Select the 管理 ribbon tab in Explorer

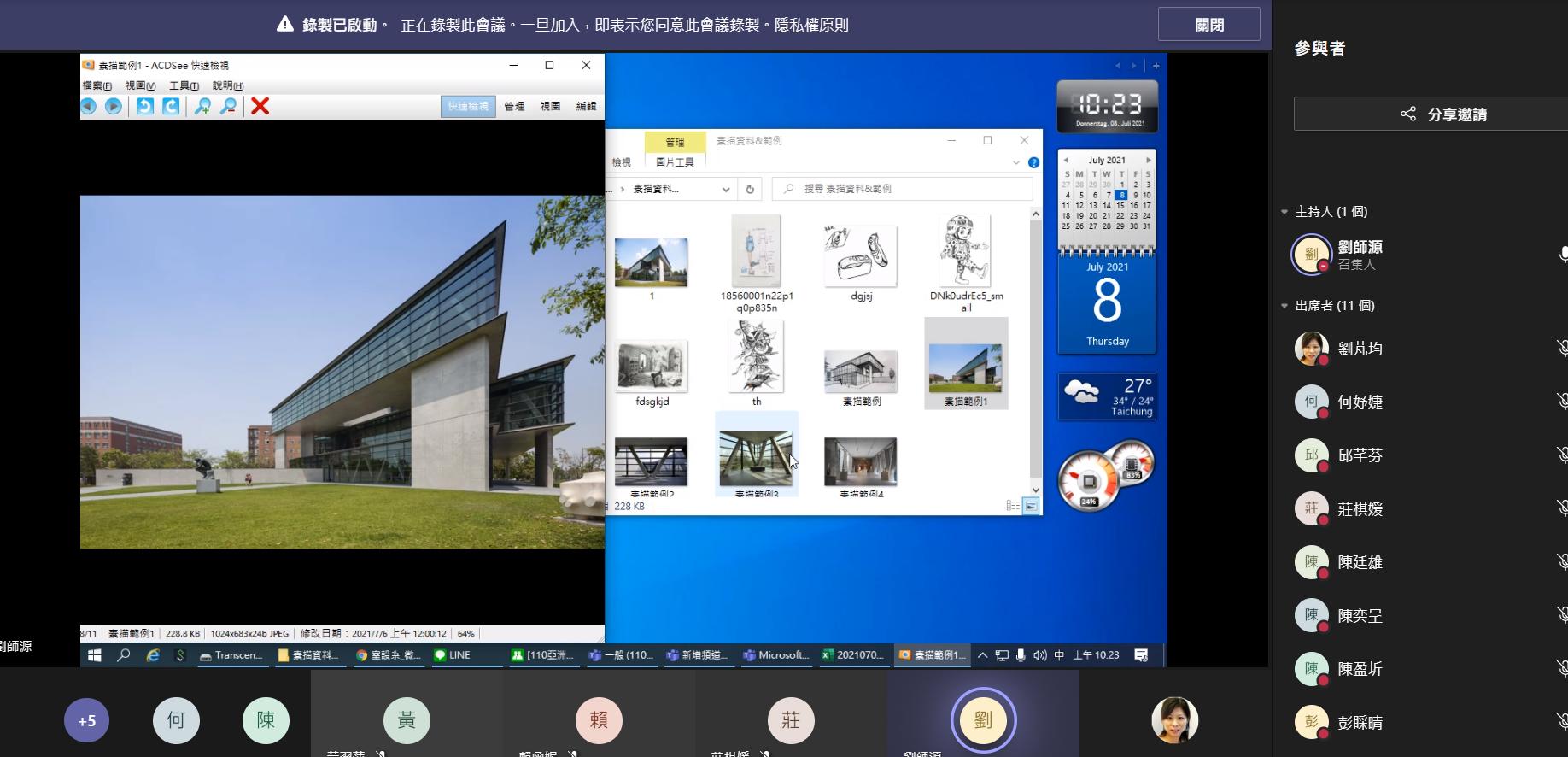click(x=675, y=142)
